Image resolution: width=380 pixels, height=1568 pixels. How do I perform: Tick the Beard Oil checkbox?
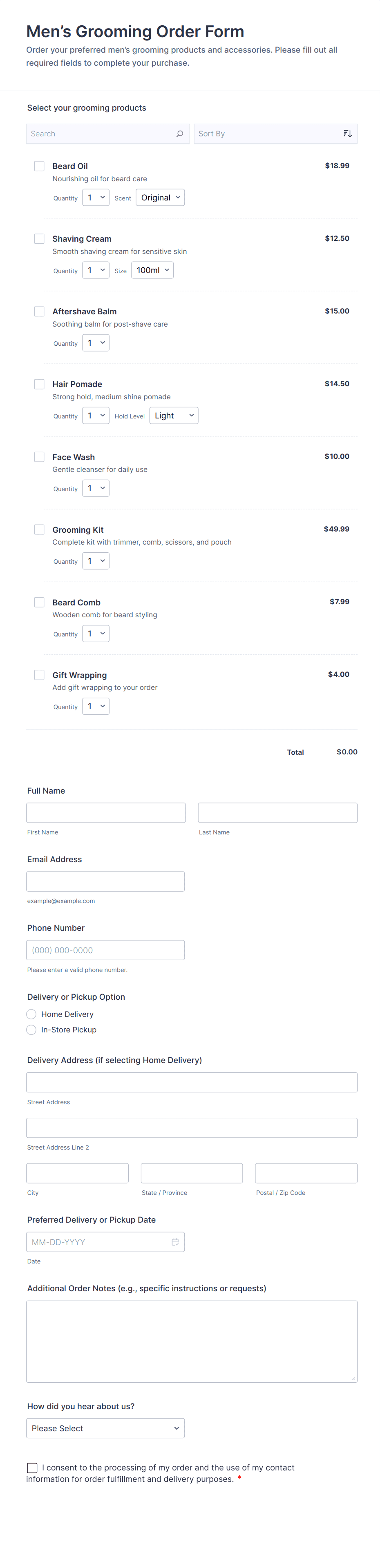tap(40, 166)
